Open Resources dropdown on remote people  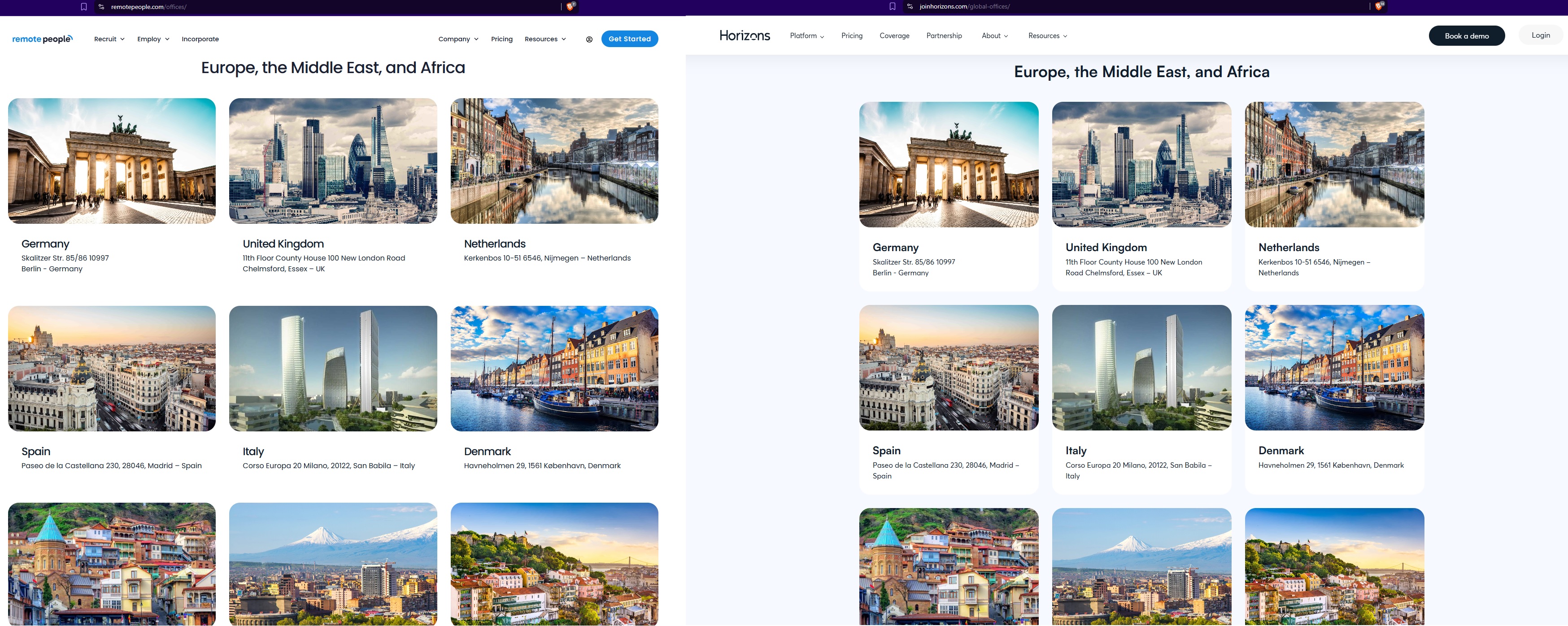(545, 39)
